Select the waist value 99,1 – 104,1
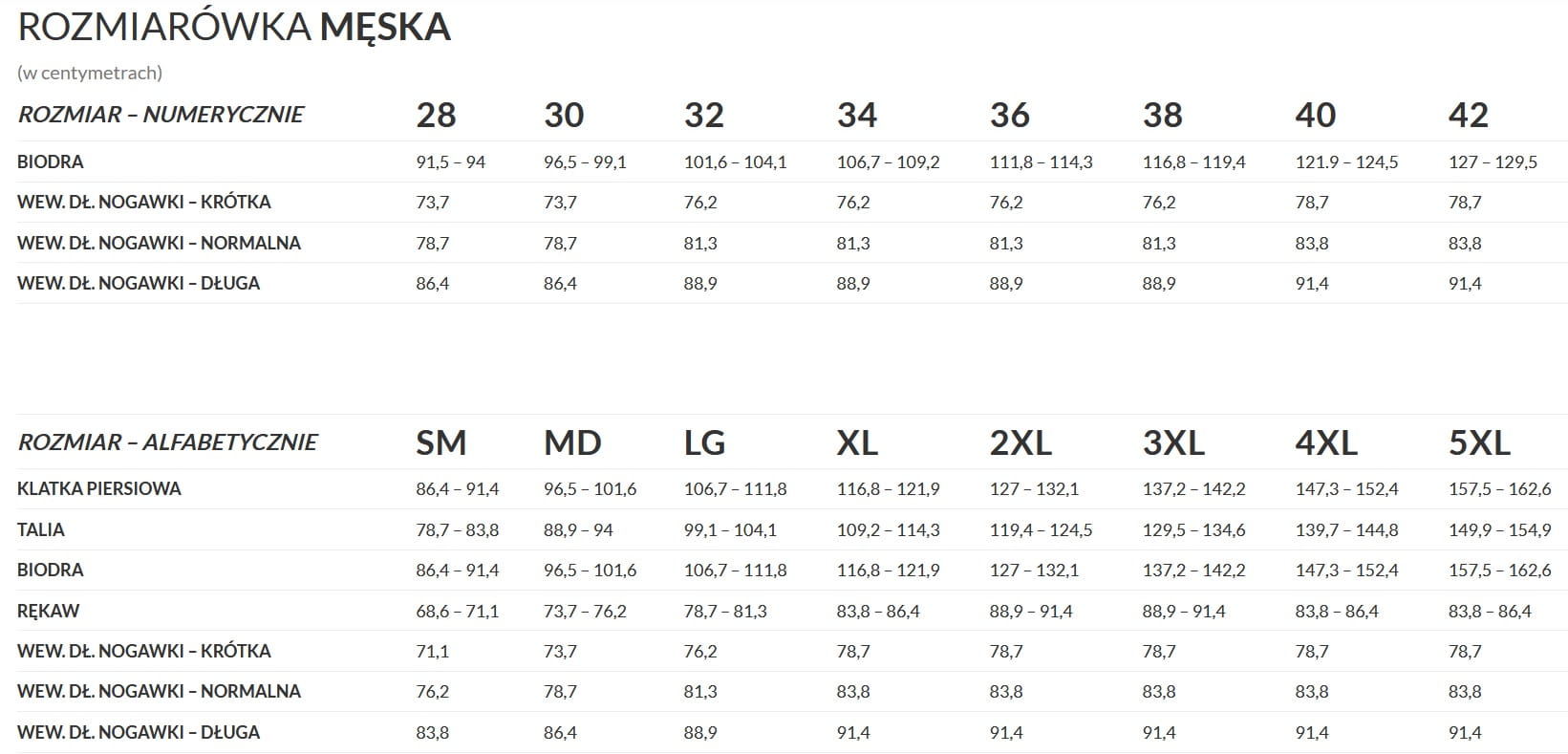 (x=730, y=530)
